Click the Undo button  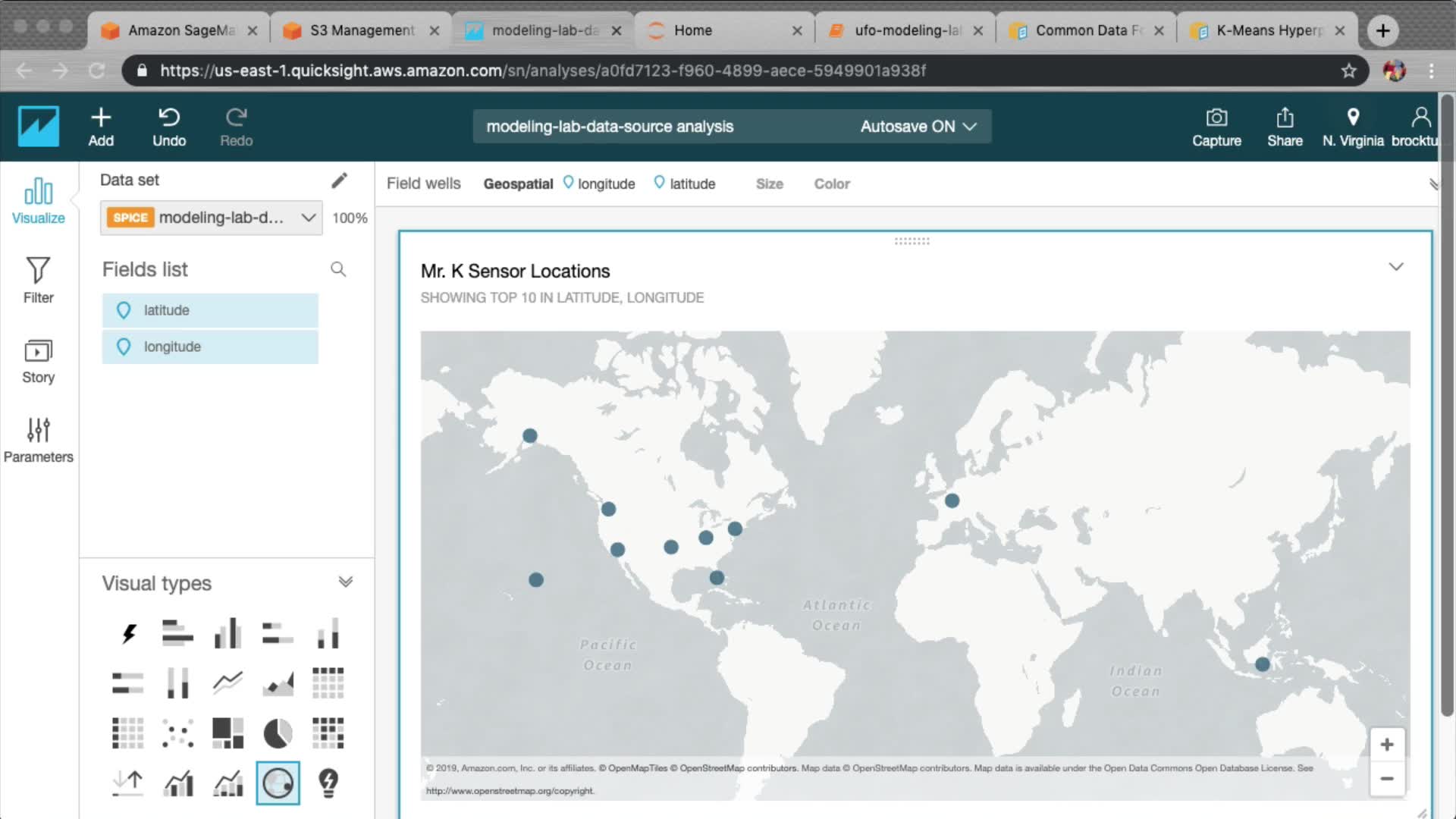coord(168,127)
